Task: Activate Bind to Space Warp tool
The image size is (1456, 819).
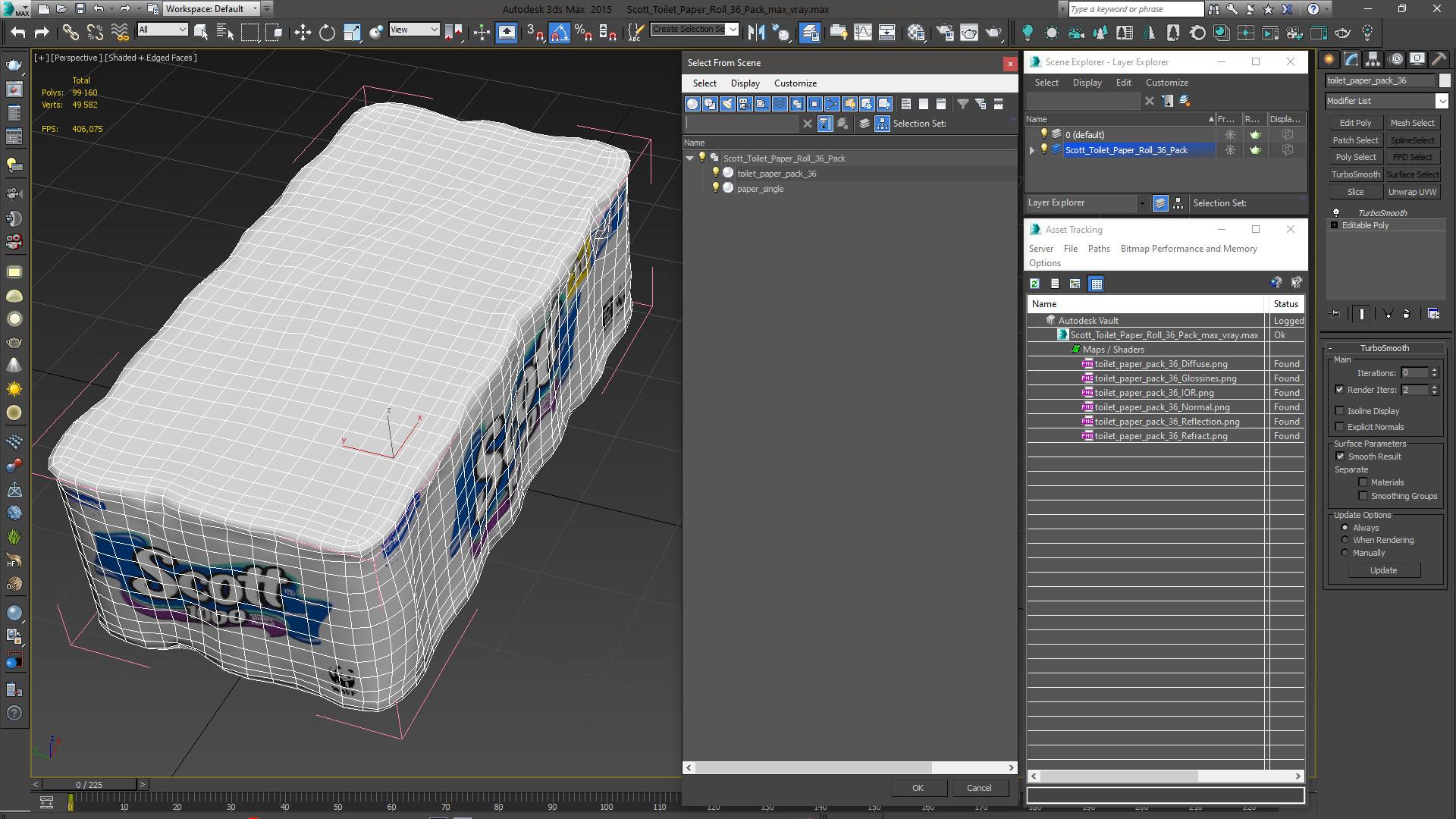Action: tap(119, 32)
